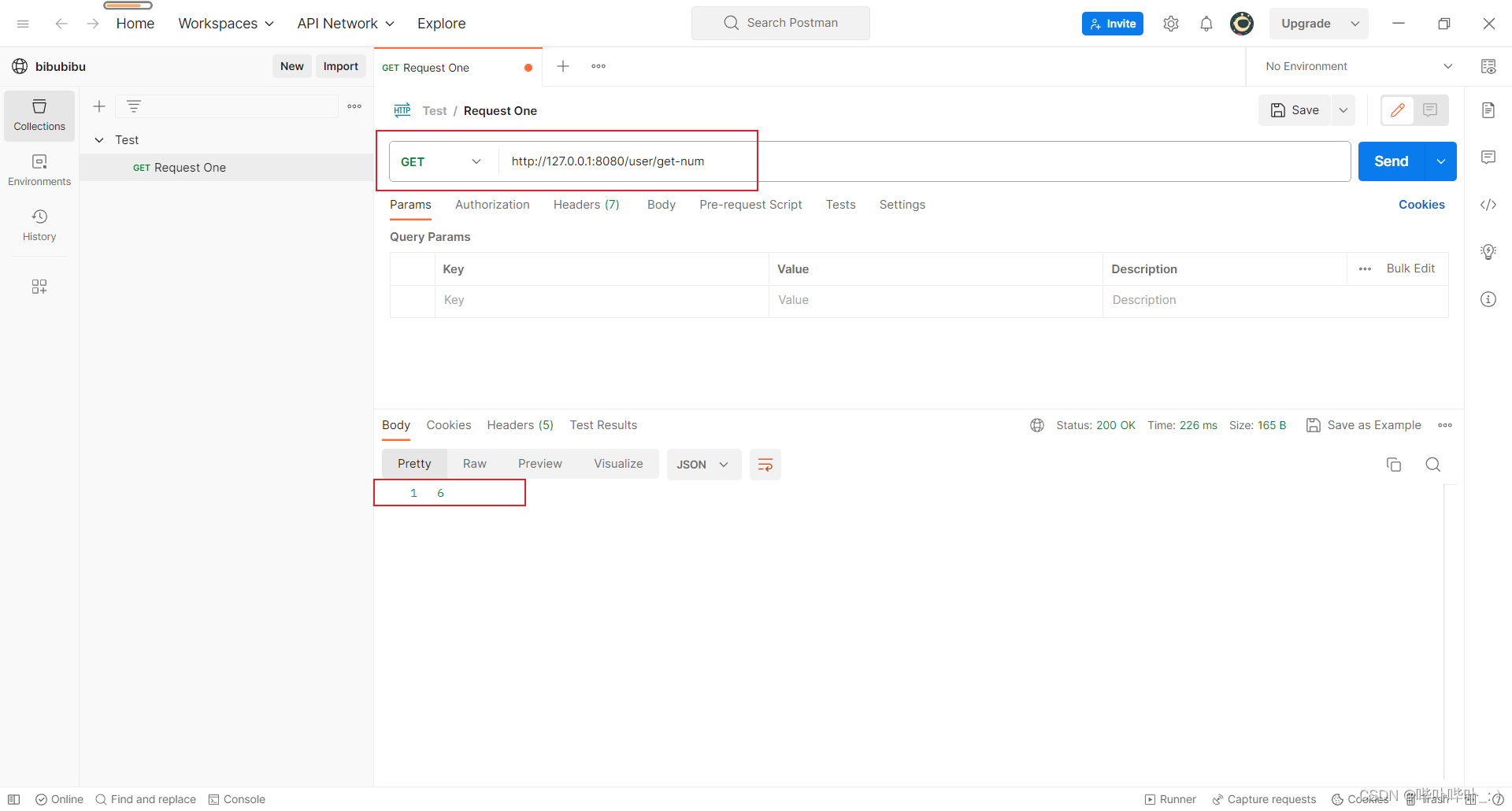
Task: Click the network globe icon near status
Action: (x=1037, y=425)
